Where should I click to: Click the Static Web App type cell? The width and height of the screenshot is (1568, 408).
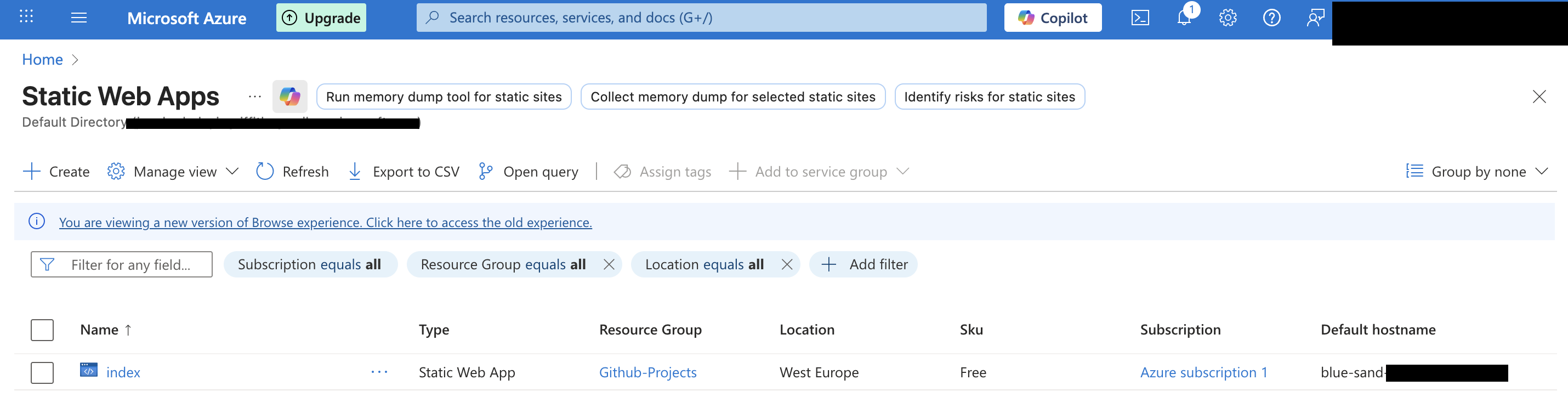(467, 373)
